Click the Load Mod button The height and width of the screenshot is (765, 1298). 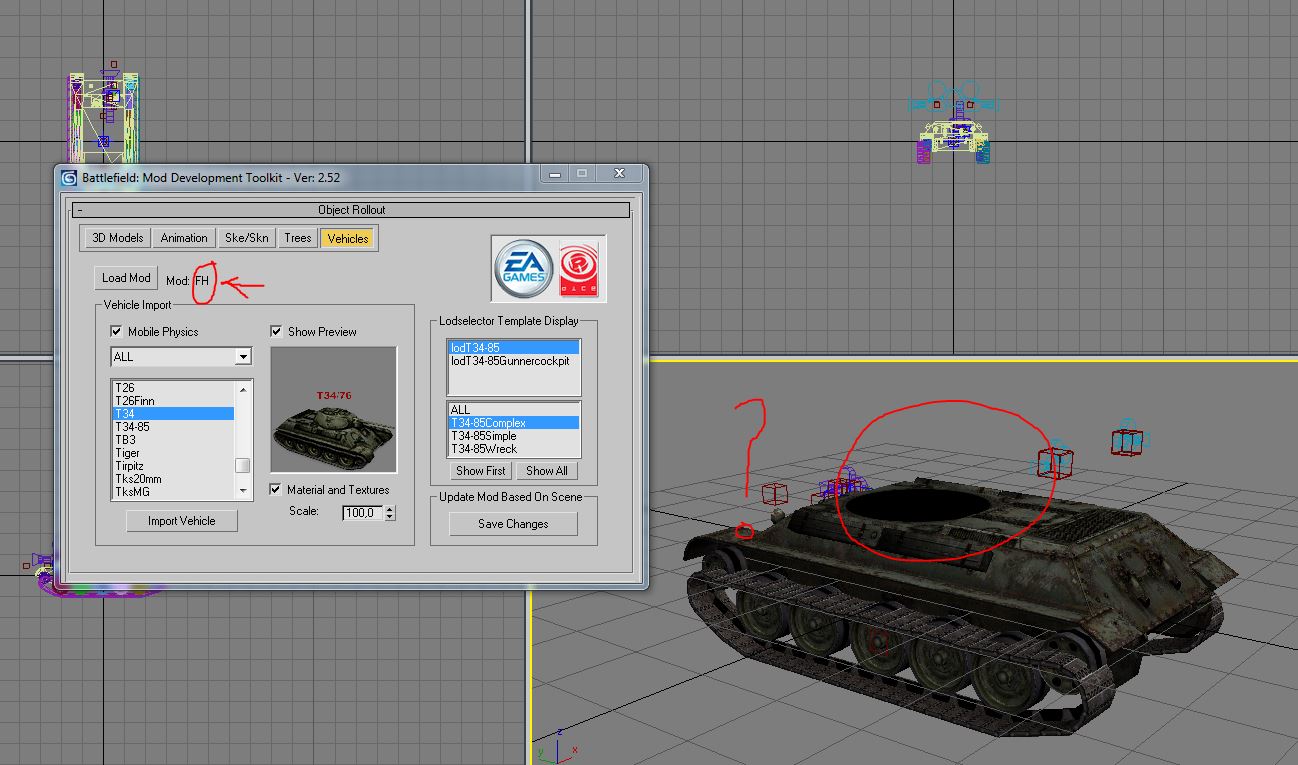(x=126, y=278)
